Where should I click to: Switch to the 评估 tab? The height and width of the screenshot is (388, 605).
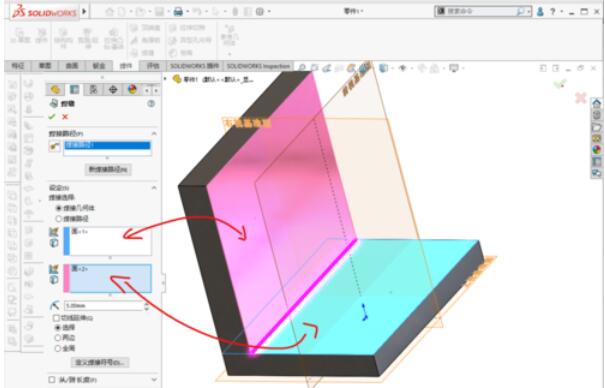(x=153, y=66)
